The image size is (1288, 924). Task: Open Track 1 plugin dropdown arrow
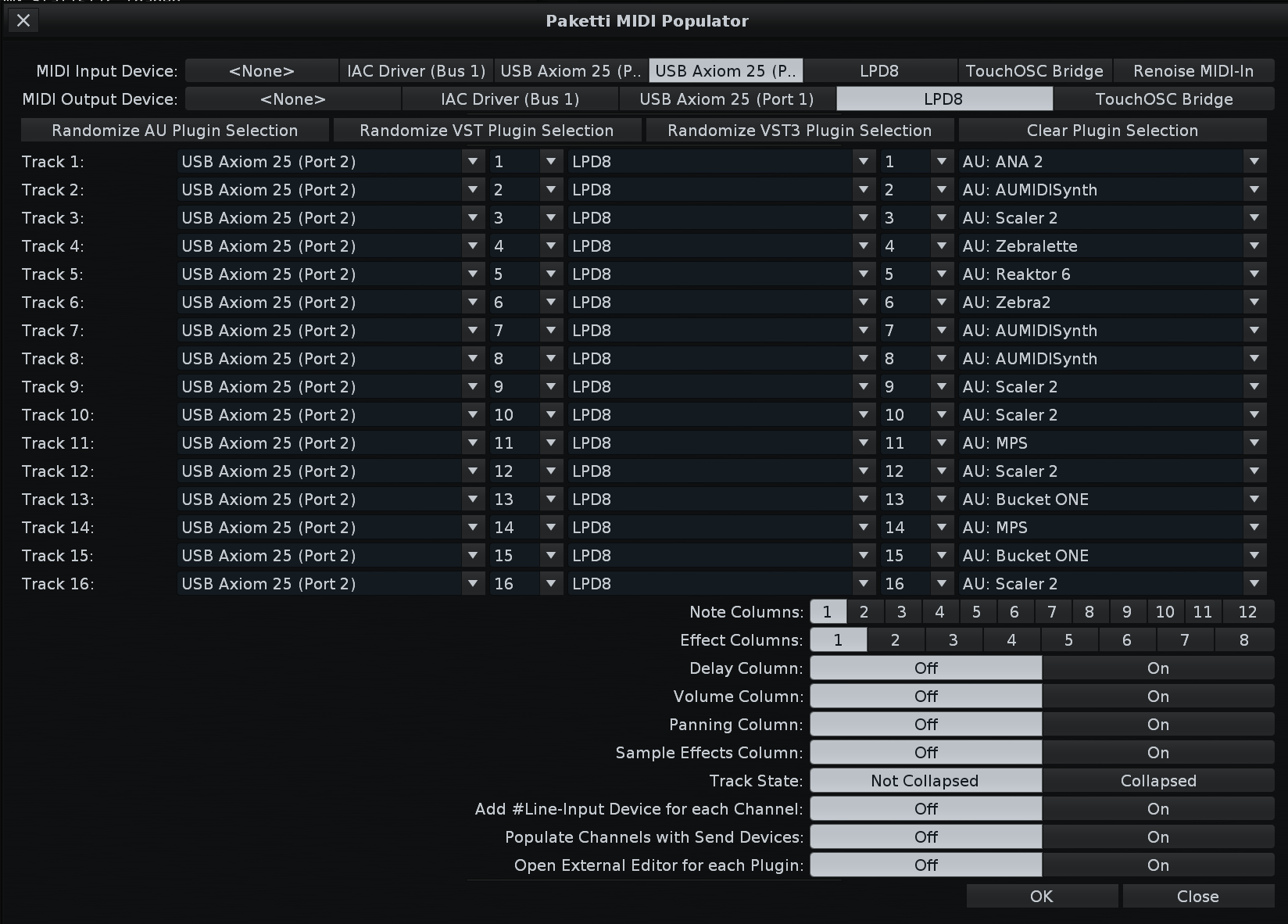[1254, 162]
